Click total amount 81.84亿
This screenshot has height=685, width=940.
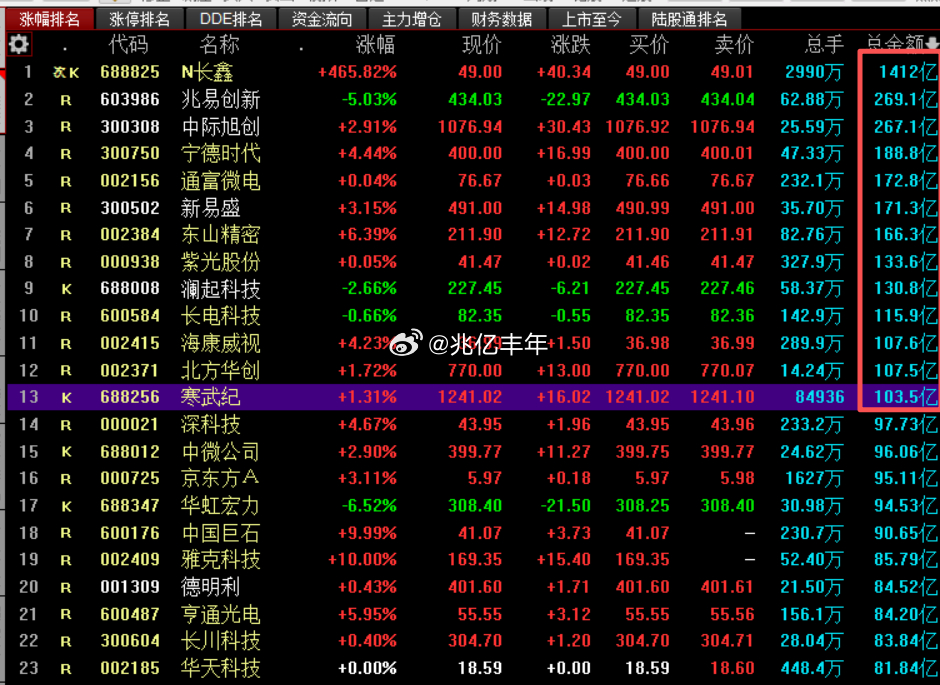905,668
